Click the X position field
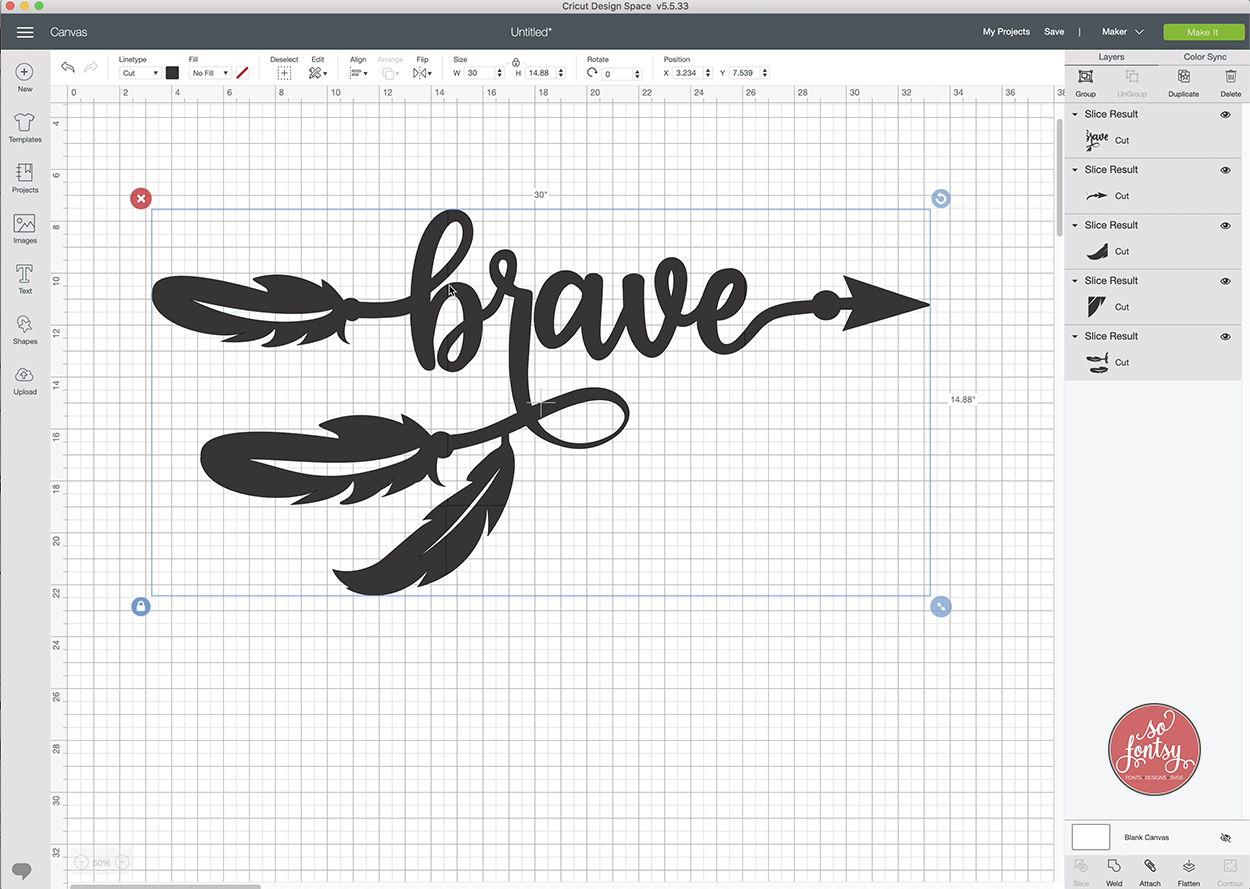1250x889 pixels. pos(690,73)
